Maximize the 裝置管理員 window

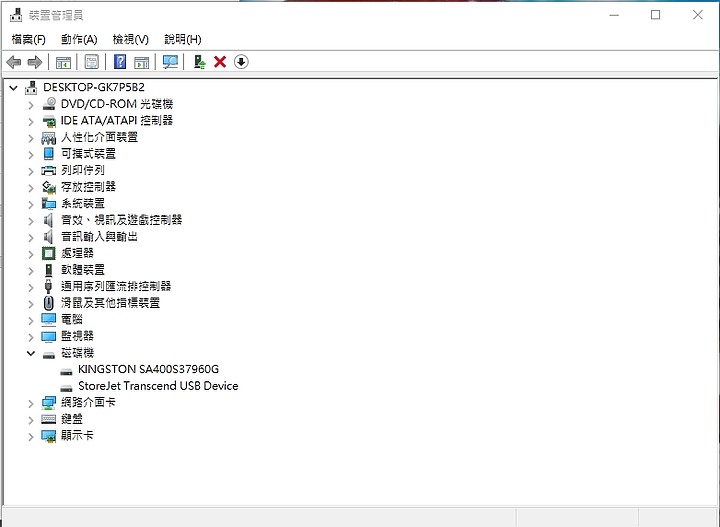coord(656,15)
